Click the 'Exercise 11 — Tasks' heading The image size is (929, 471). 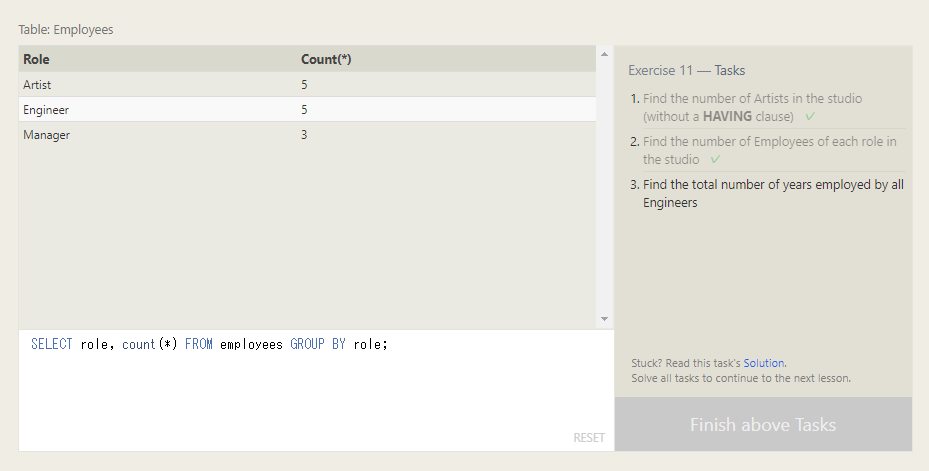687,71
